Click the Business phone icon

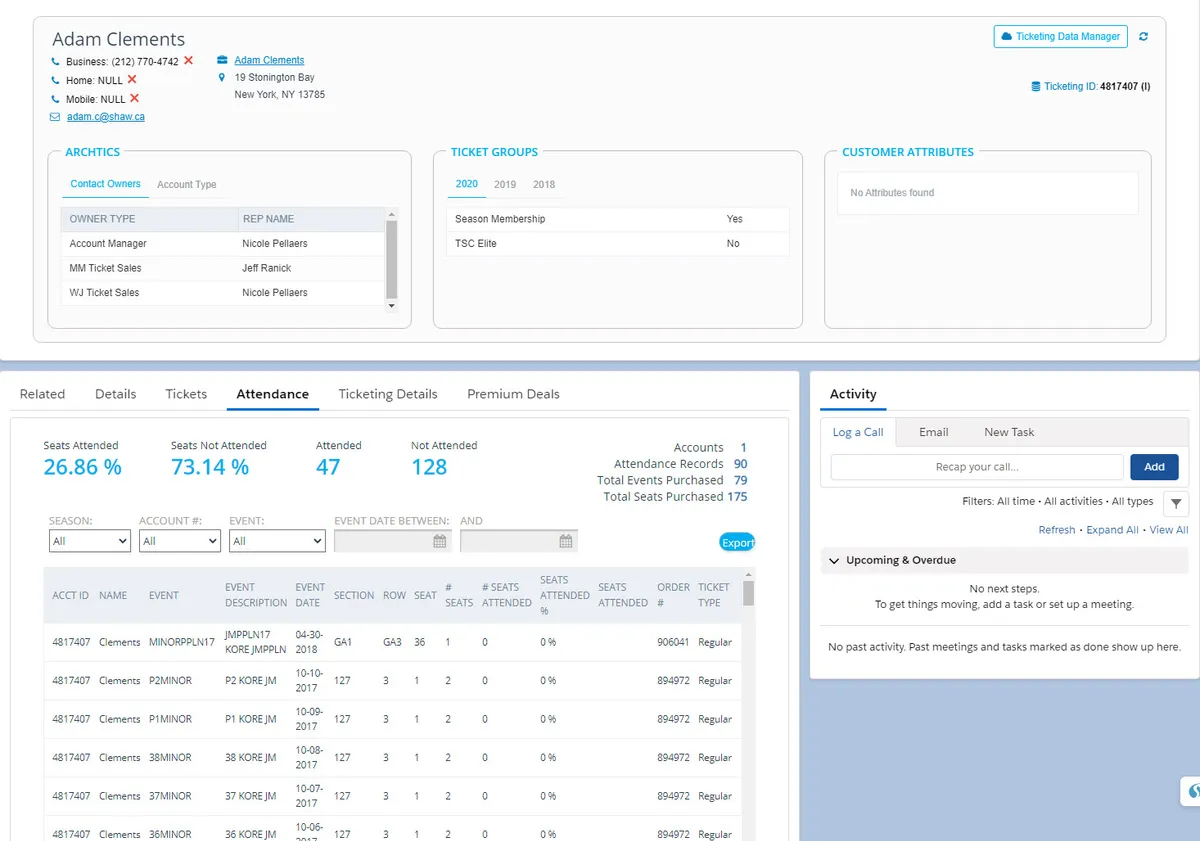(55, 62)
